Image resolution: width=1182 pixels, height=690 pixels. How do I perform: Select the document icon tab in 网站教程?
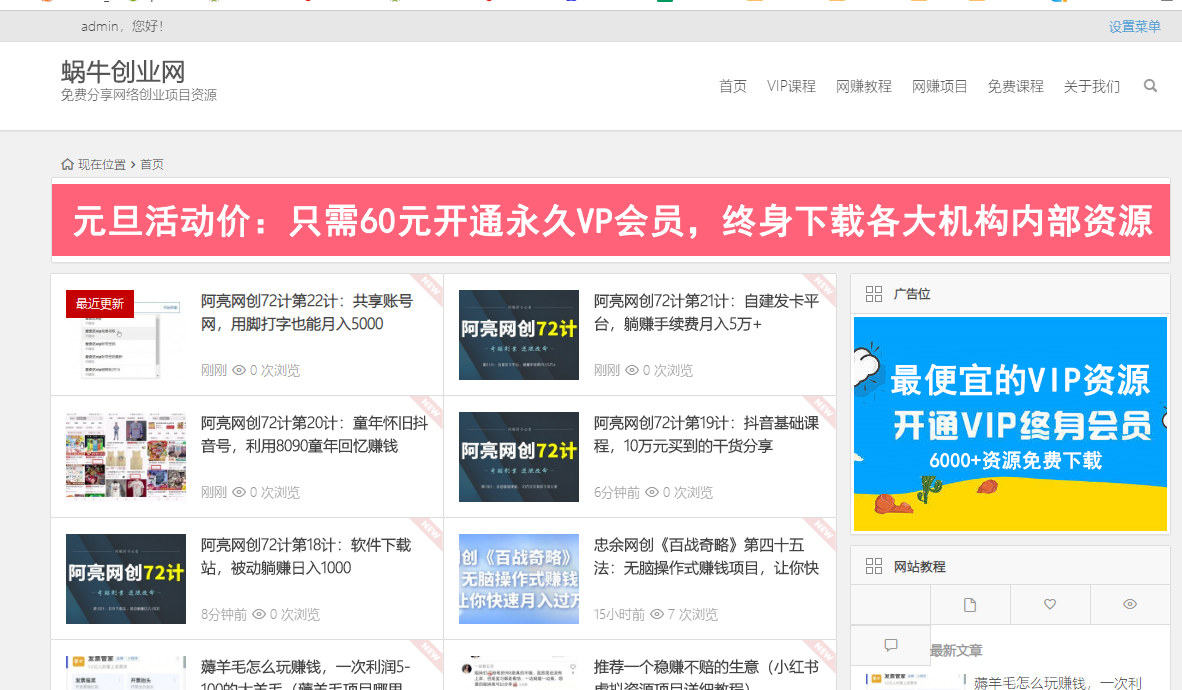click(x=970, y=605)
